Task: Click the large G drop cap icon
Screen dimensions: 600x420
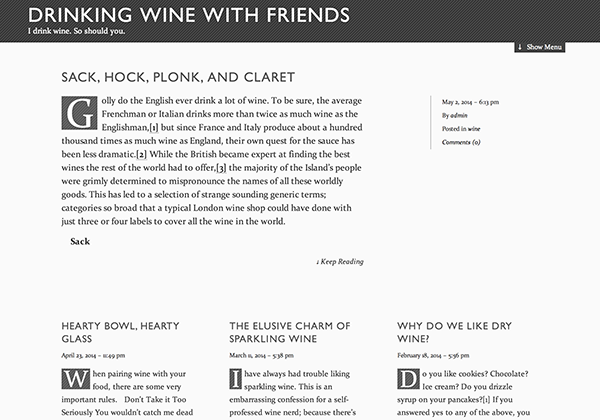Action: [x=79, y=113]
